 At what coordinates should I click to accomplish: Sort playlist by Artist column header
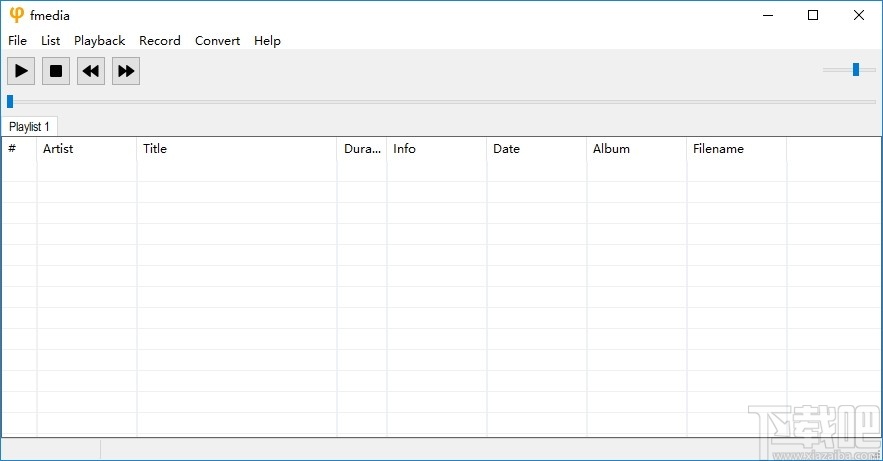click(86, 149)
